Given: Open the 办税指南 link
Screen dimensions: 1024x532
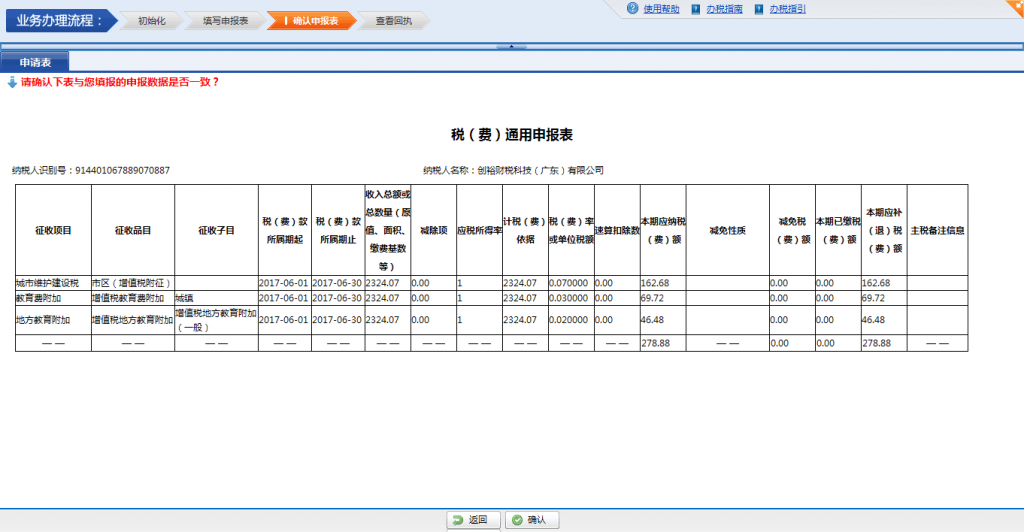Looking at the screenshot, I should pyautogui.click(x=723, y=9).
